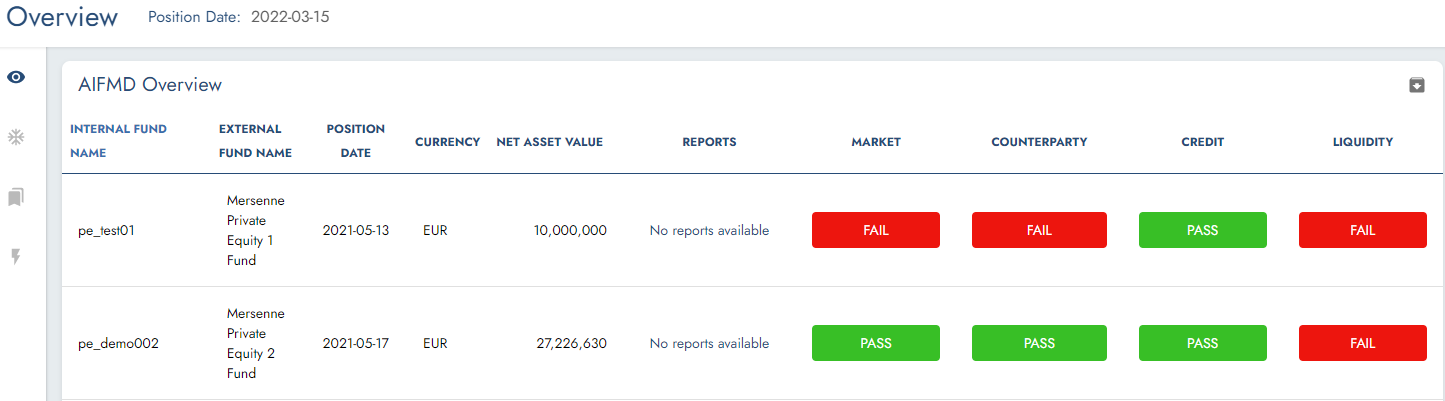
Task: Select the pe_test01 fund name
Action: point(106,230)
